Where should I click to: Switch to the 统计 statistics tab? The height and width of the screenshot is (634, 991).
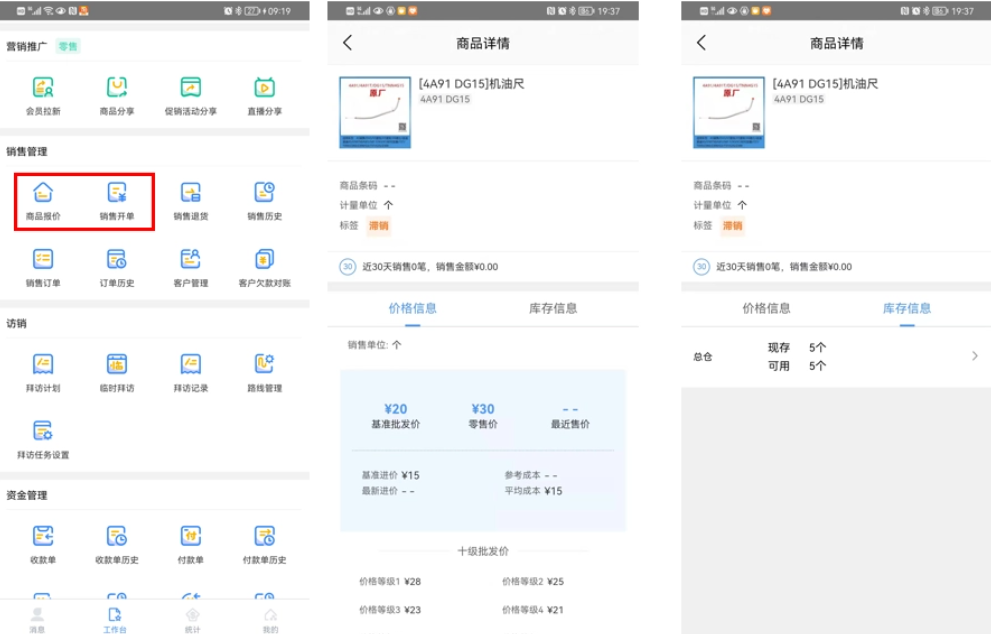[193, 619]
